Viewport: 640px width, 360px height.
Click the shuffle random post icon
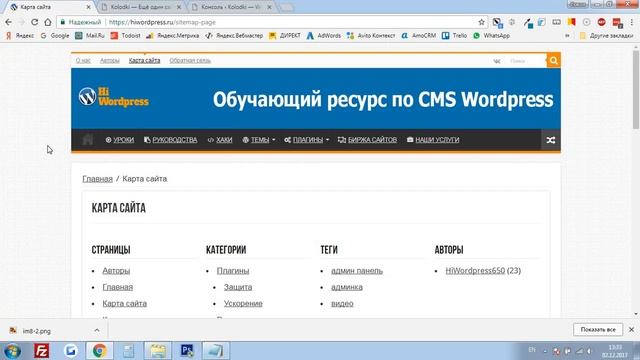(x=551, y=140)
